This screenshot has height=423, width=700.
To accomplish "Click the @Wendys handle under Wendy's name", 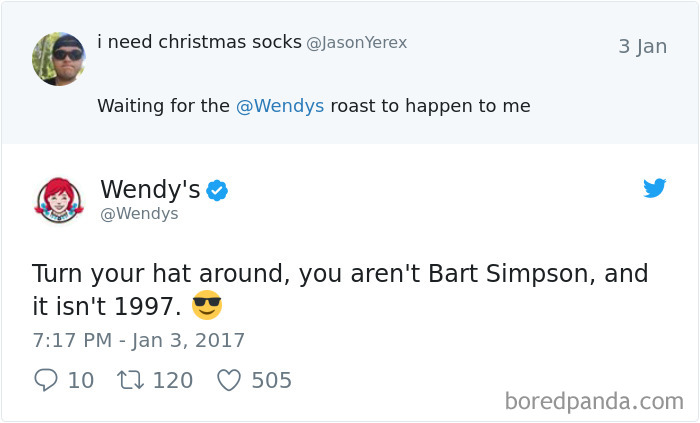I will click(139, 214).
